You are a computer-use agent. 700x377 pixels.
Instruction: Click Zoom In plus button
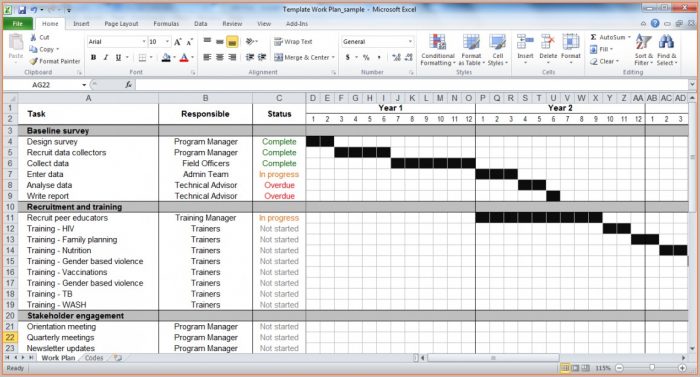pyautogui.click(x=682, y=368)
